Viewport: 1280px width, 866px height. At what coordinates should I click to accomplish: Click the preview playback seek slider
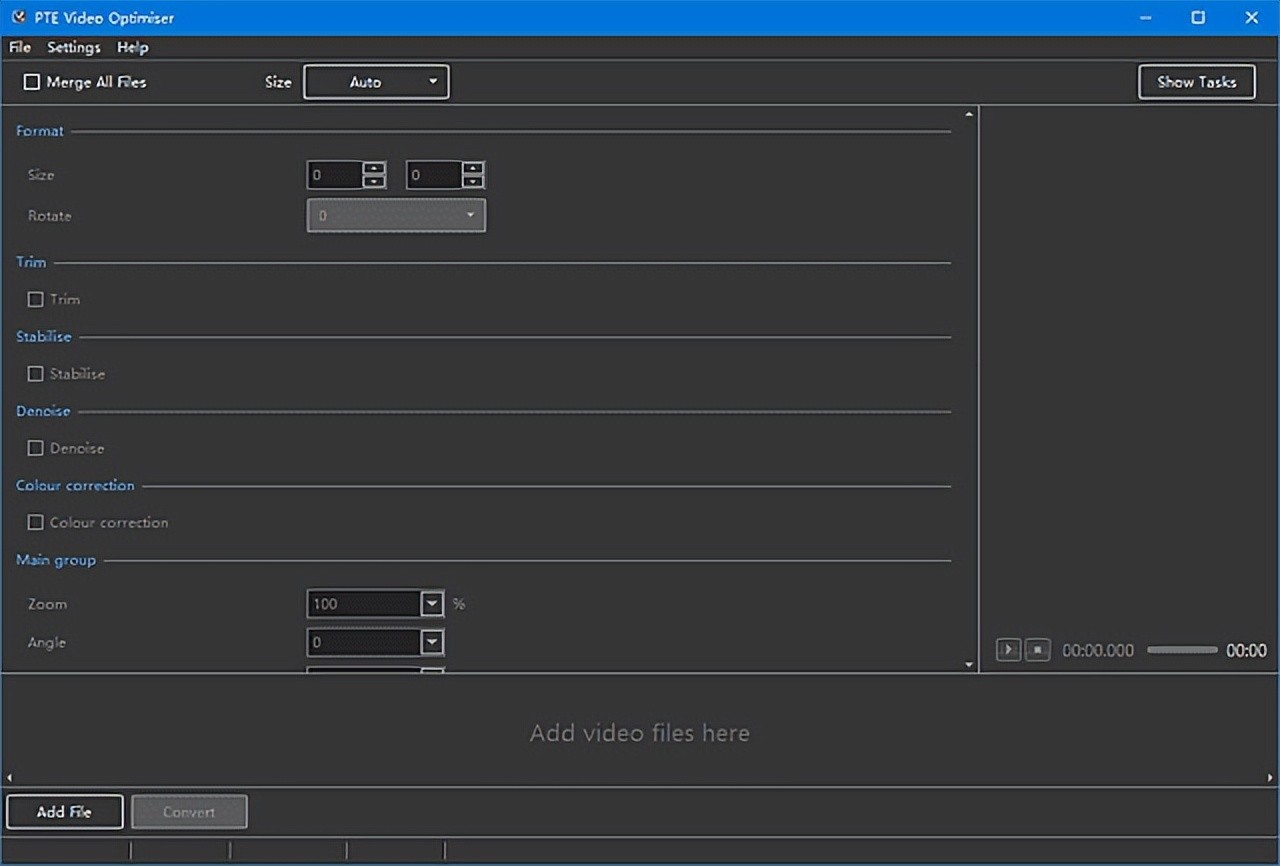pos(1182,650)
